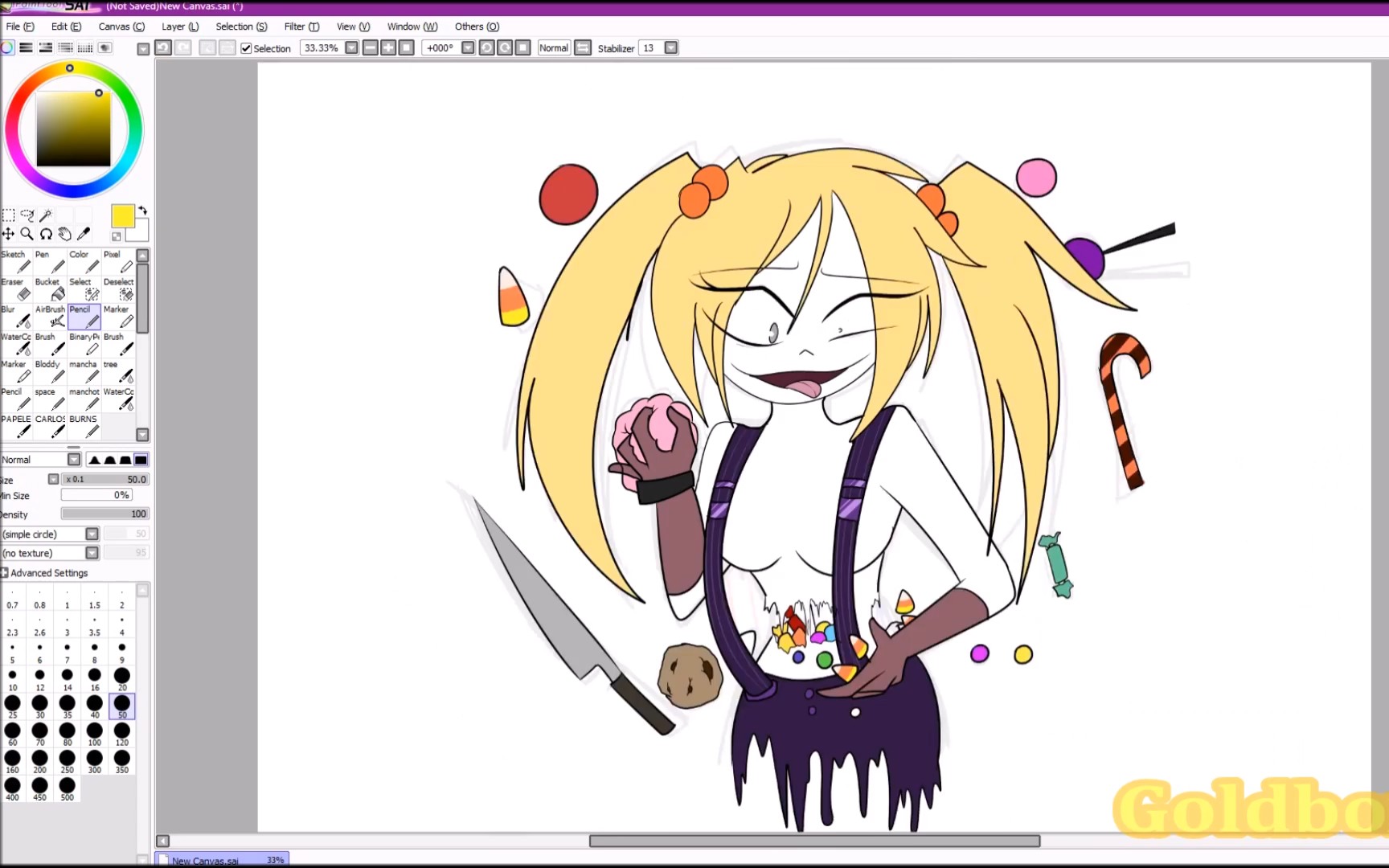
Task: Open the zoom percentage dropdown
Action: coord(351,48)
